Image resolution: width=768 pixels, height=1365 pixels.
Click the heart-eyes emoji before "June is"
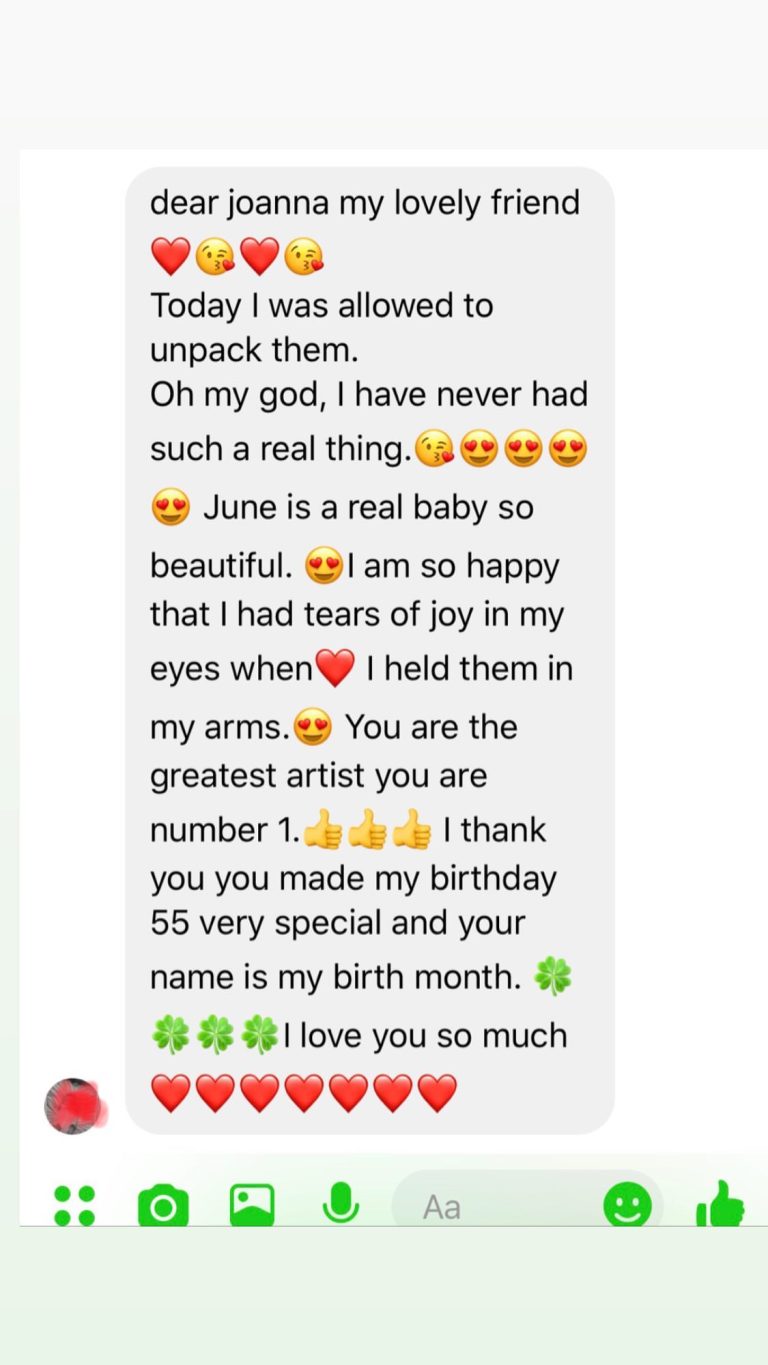click(x=170, y=509)
